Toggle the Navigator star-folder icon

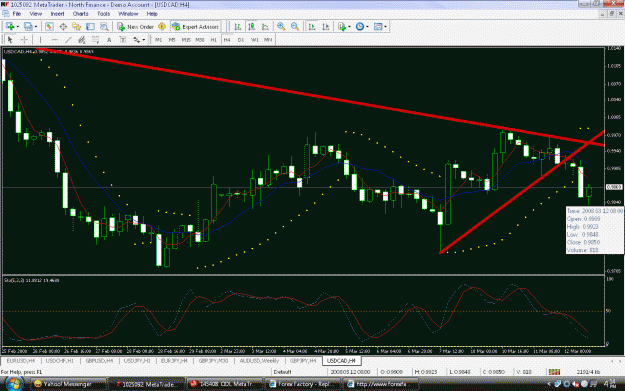pyautogui.click(x=77, y=27)
